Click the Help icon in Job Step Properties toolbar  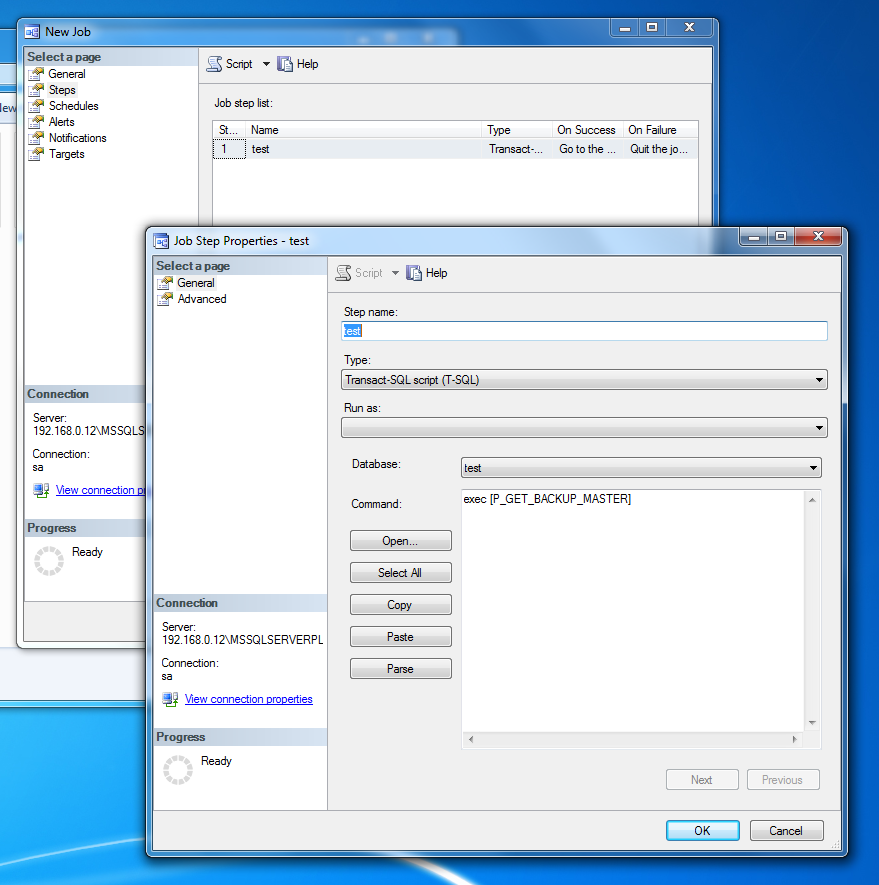(414, 273)
